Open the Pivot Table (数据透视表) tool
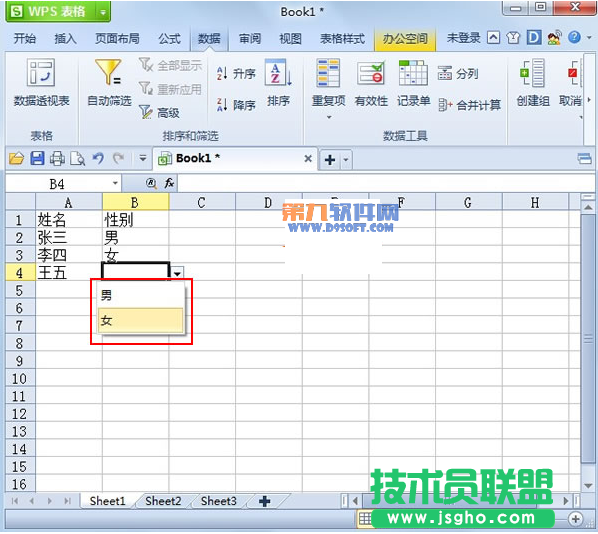598x534 pixels. [41, 82]
